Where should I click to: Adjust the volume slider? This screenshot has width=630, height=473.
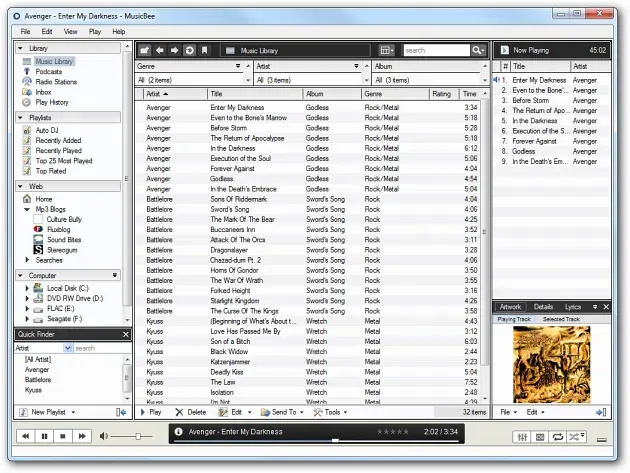pos(138,436)
